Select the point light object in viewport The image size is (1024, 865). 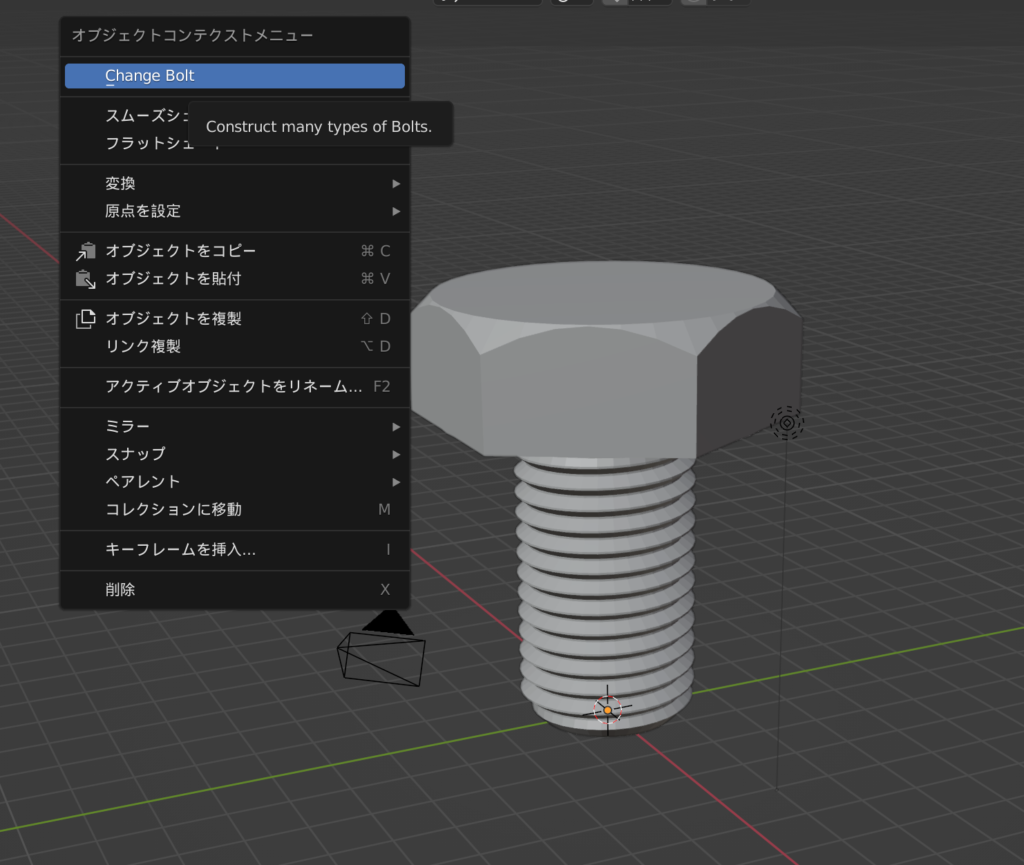tap(787, 423)
